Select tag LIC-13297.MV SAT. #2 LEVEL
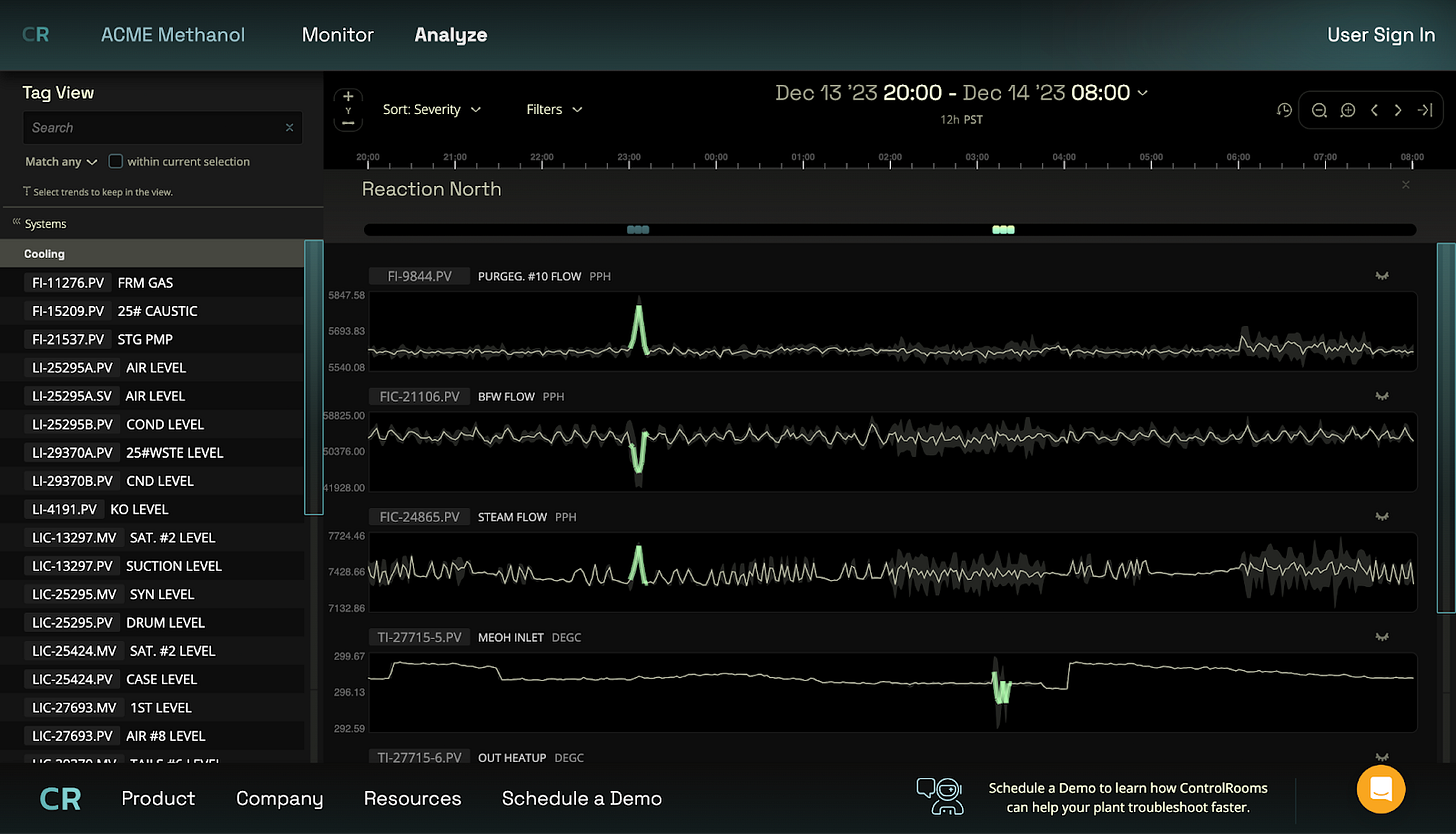Screen dimensions: 1456x834 tap(152, 538)
